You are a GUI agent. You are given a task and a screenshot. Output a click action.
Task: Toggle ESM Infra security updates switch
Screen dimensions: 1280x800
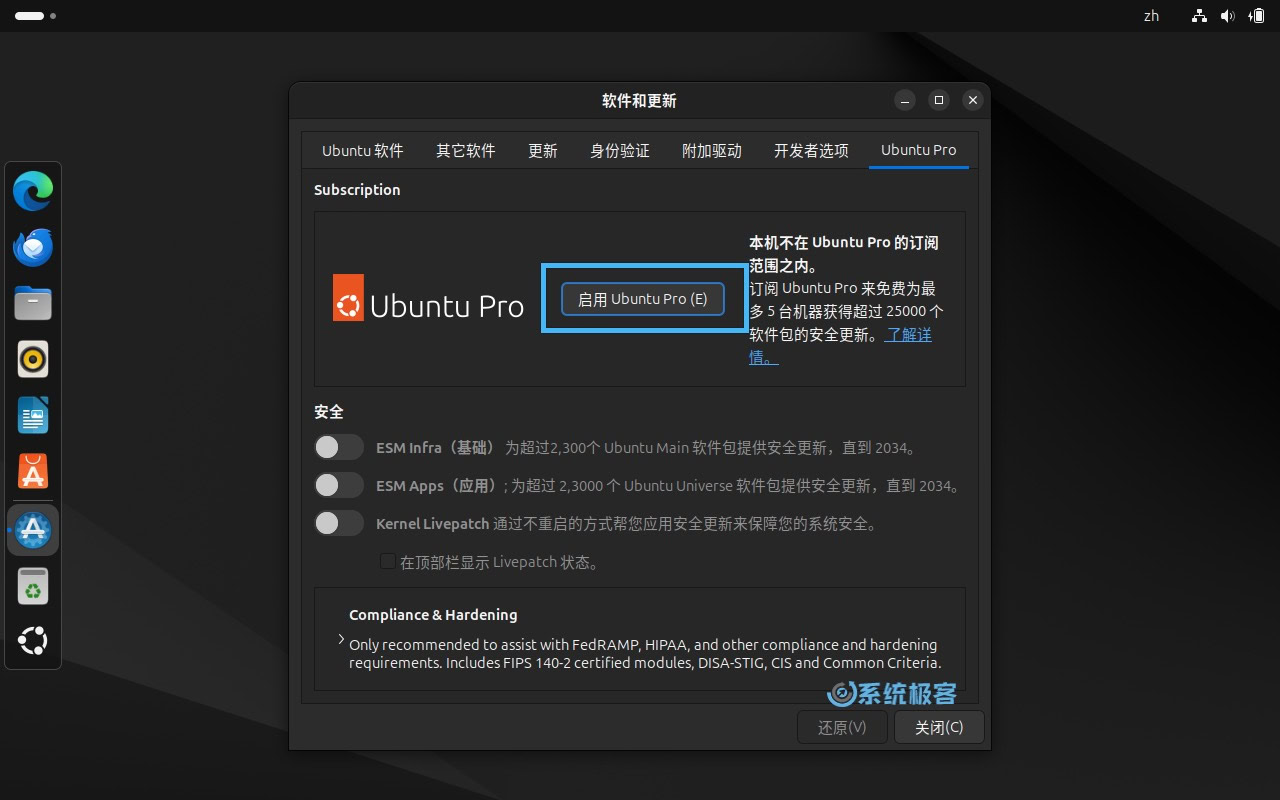coord(339,447)
